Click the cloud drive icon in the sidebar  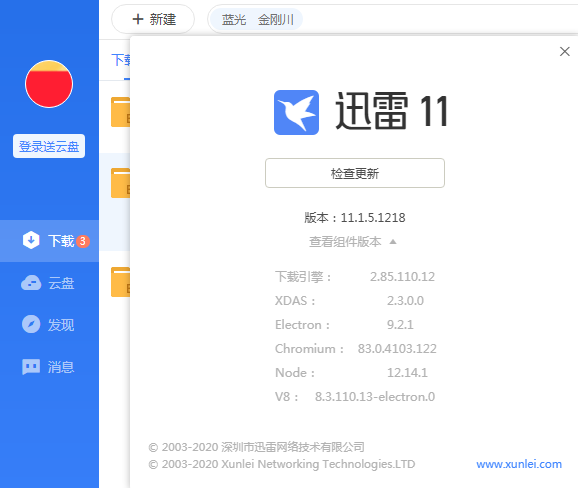click(31, 283)
